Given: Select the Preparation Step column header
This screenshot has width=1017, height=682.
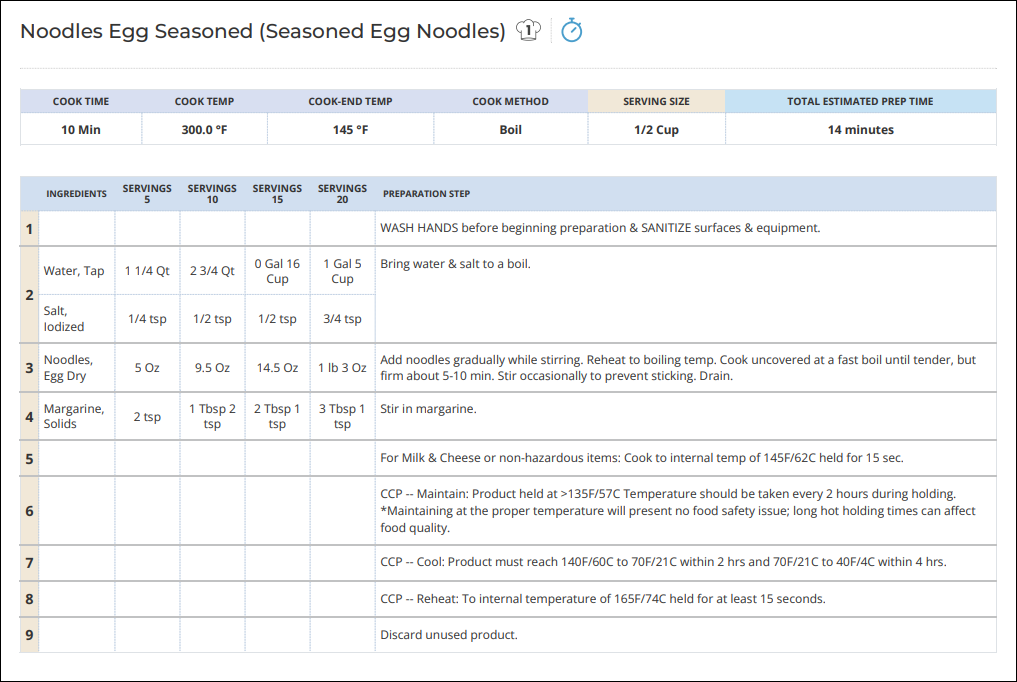Looking at the screenshot, I should coord(426,194).
